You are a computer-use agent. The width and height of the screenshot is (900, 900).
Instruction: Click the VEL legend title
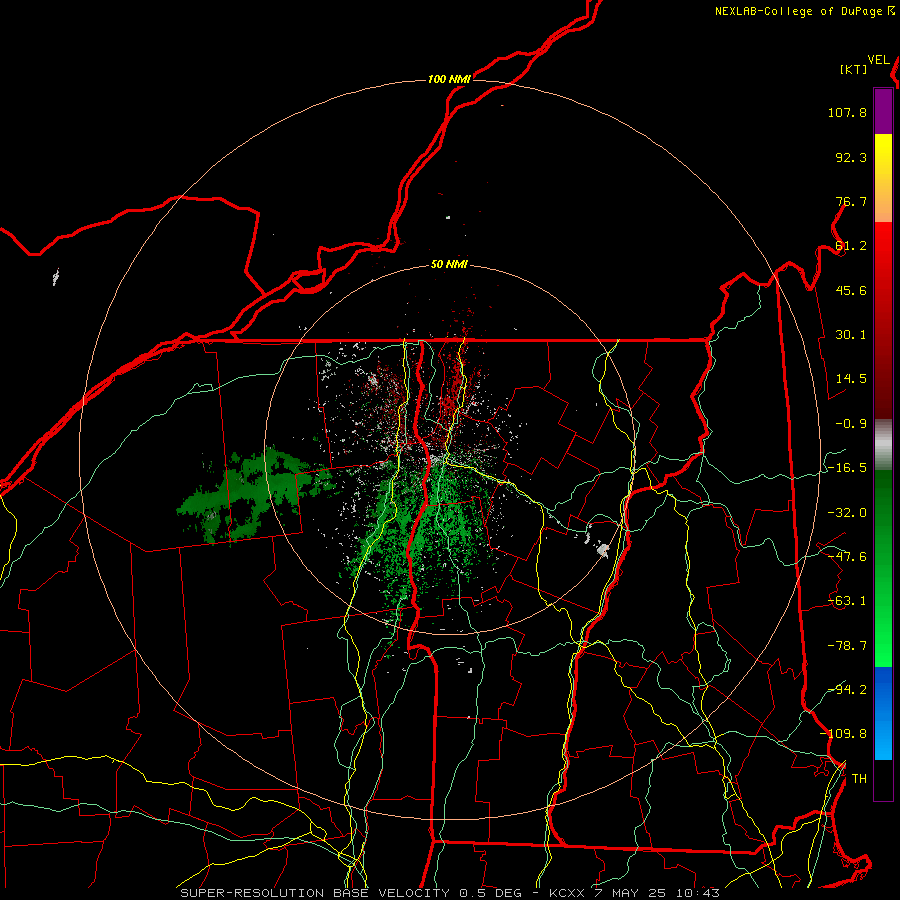point(879,60)
